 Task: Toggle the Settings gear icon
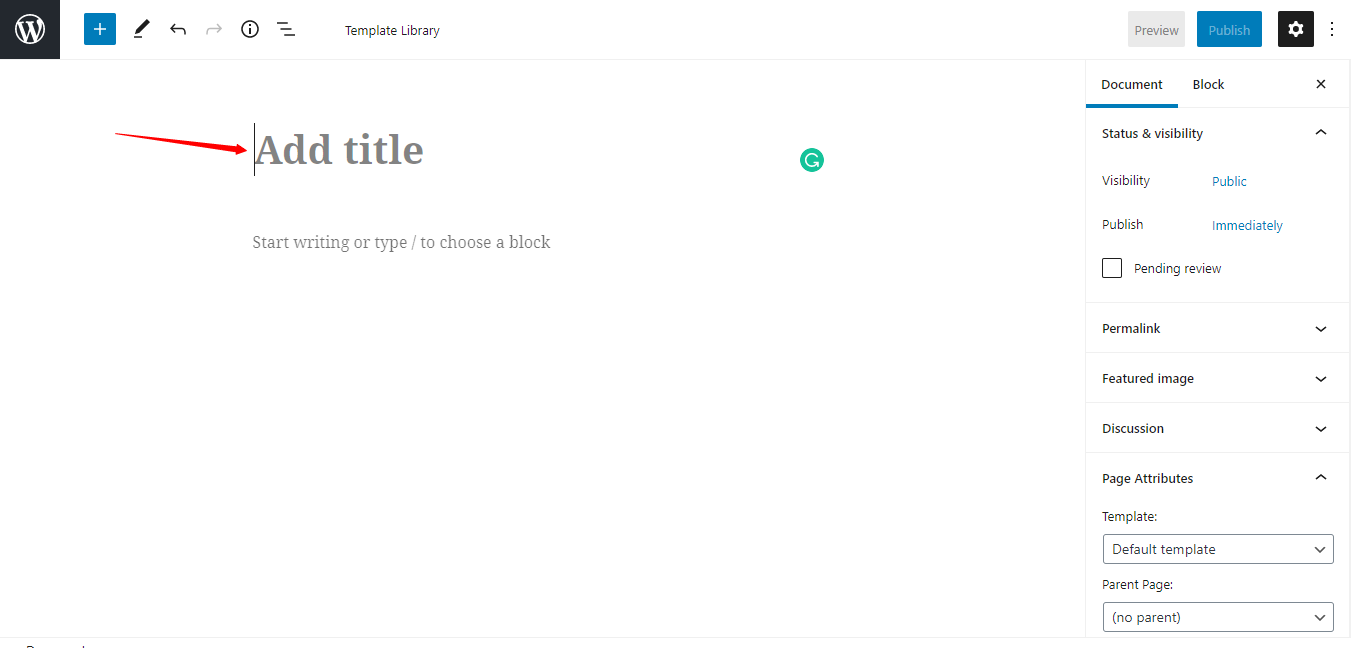coord(1296,29)
